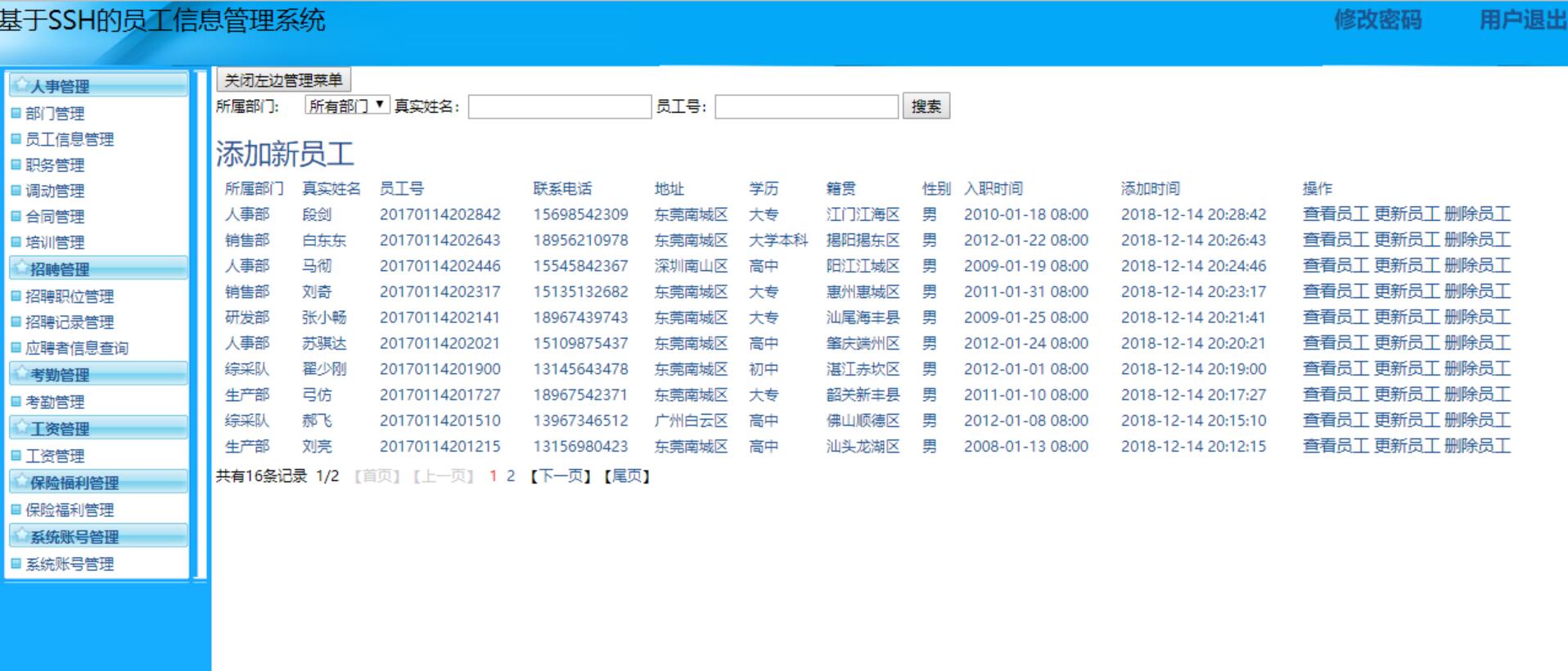Click 共有16条记录 record count text
Image resolution: width=1568 pixels, height=671 pixels.
coord(261,476)
